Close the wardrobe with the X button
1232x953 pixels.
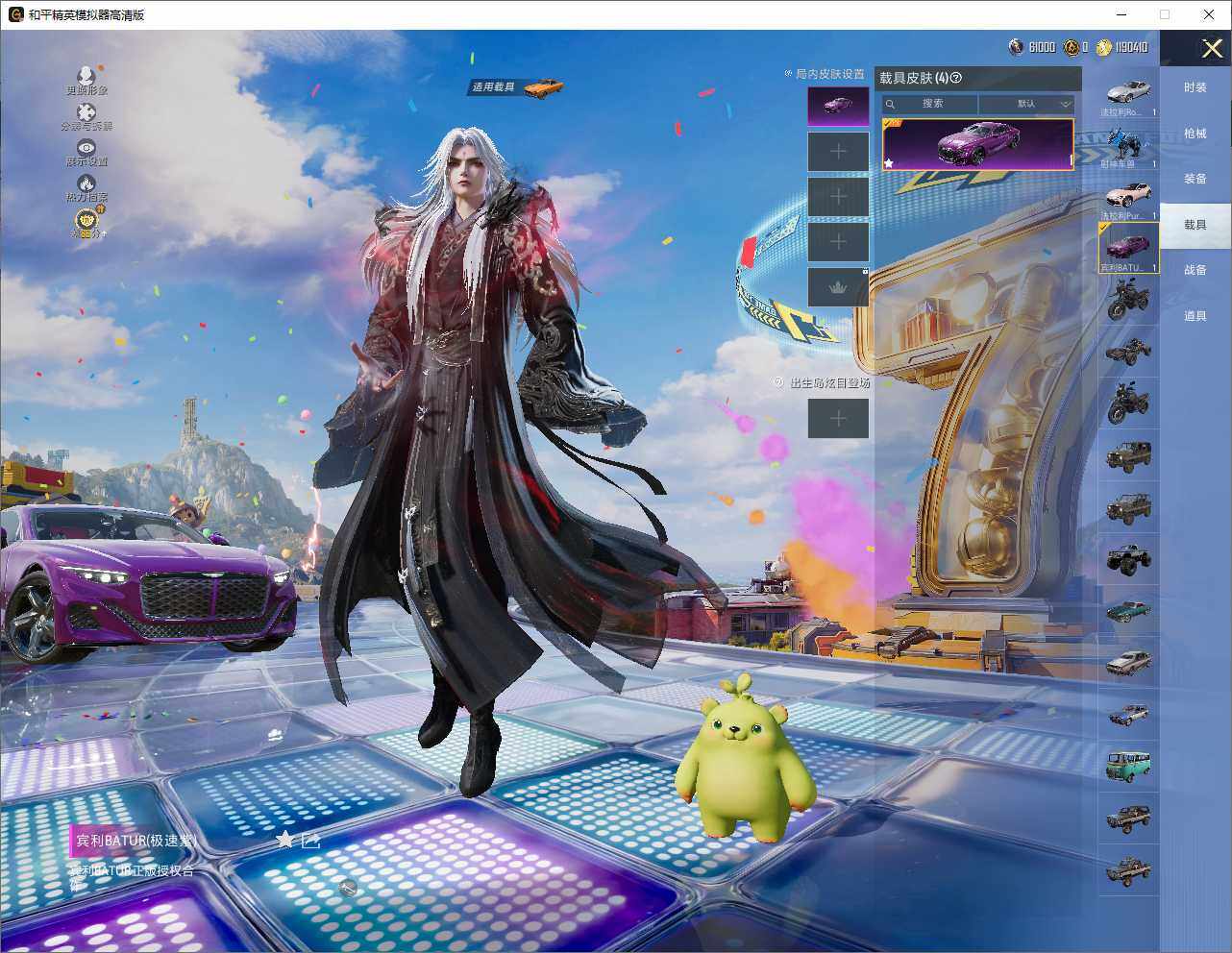click(1212, 48)
